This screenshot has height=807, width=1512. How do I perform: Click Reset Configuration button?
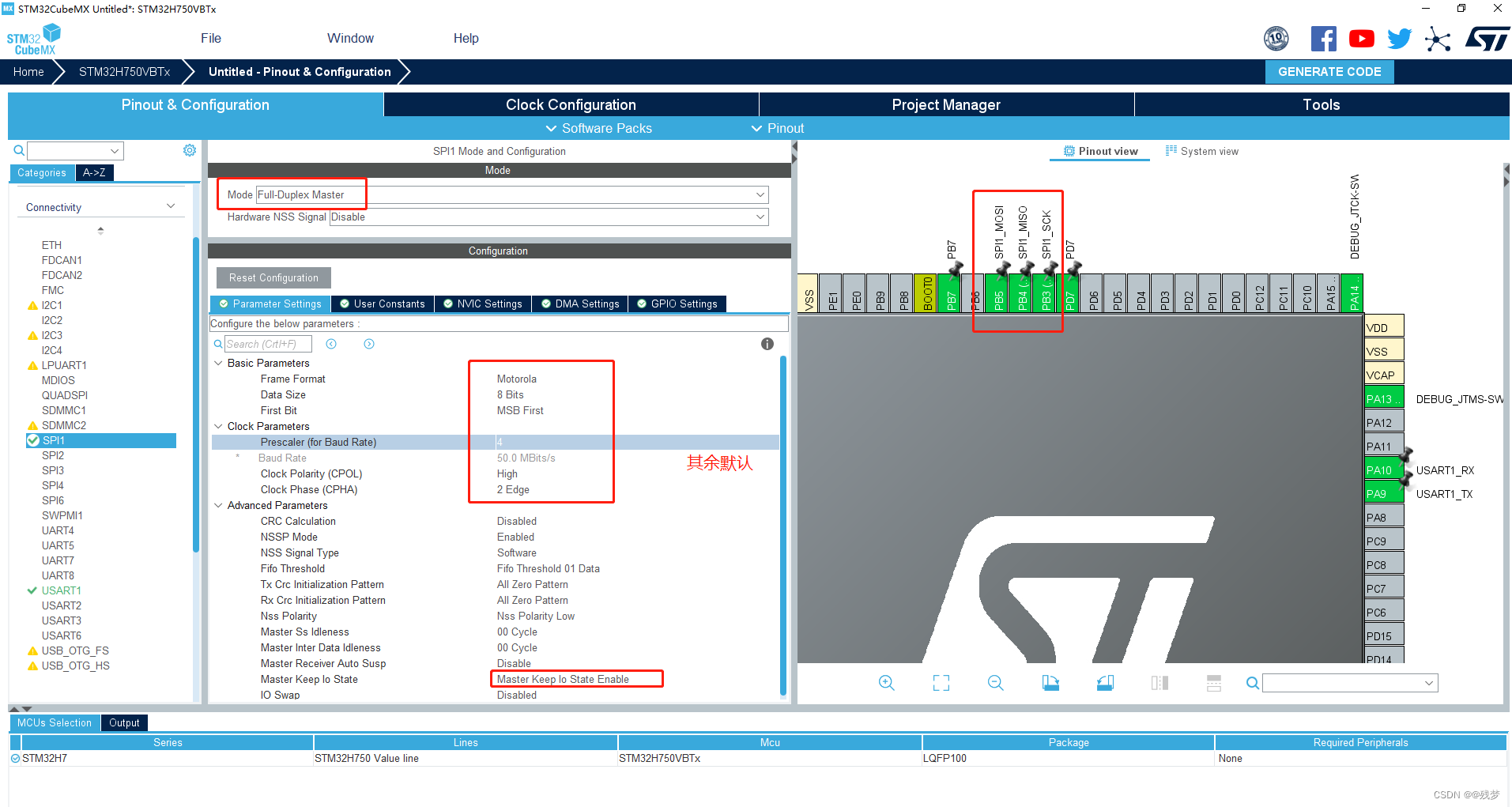click(x=273, y=277)
